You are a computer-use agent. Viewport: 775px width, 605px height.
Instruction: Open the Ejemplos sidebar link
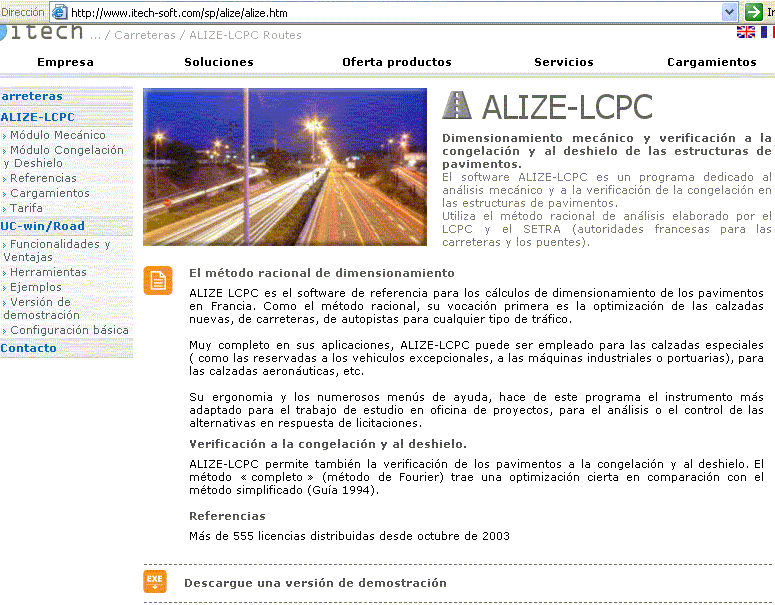pyautogui.click(x=36, y=287)
